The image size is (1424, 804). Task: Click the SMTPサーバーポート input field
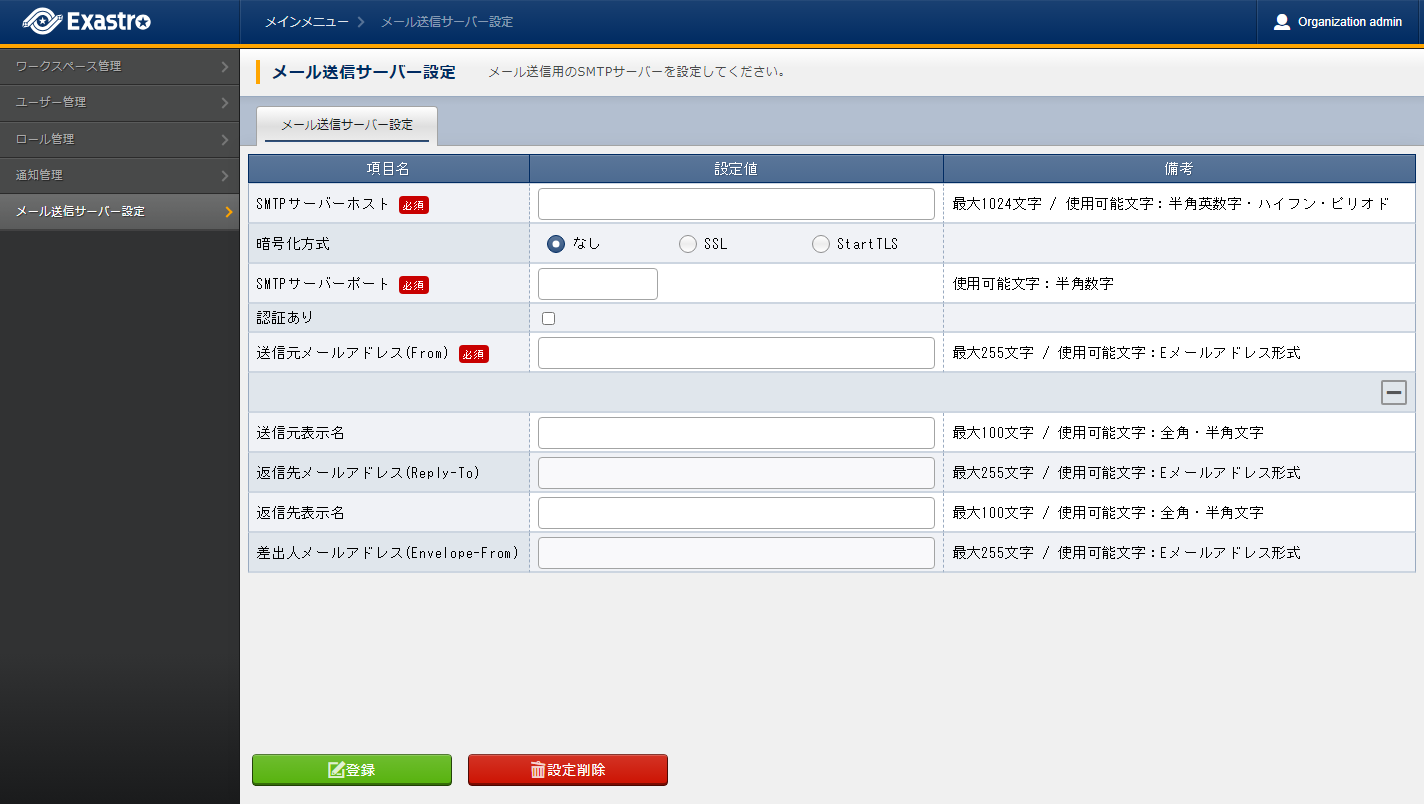(597, 284)
